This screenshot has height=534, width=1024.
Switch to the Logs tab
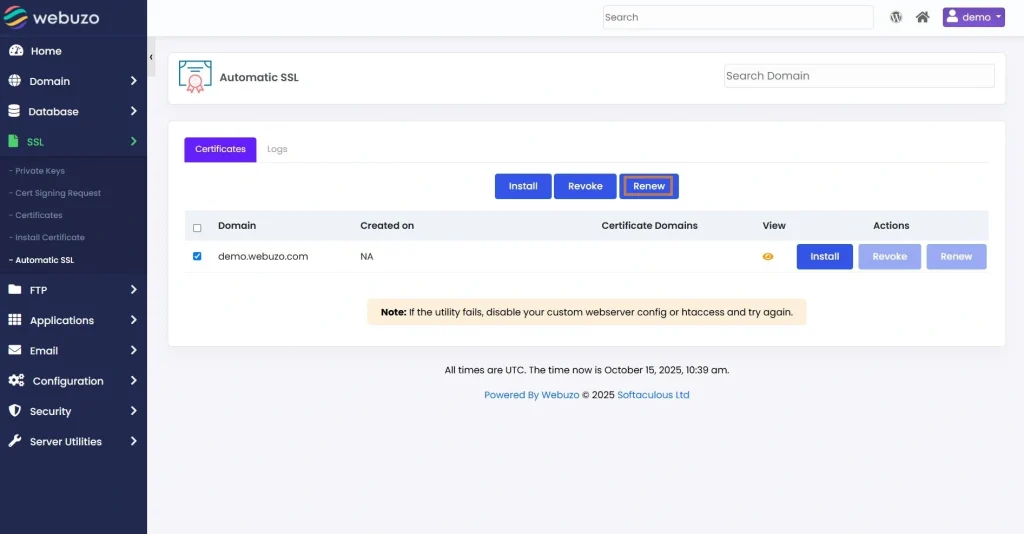pos(277,149)
